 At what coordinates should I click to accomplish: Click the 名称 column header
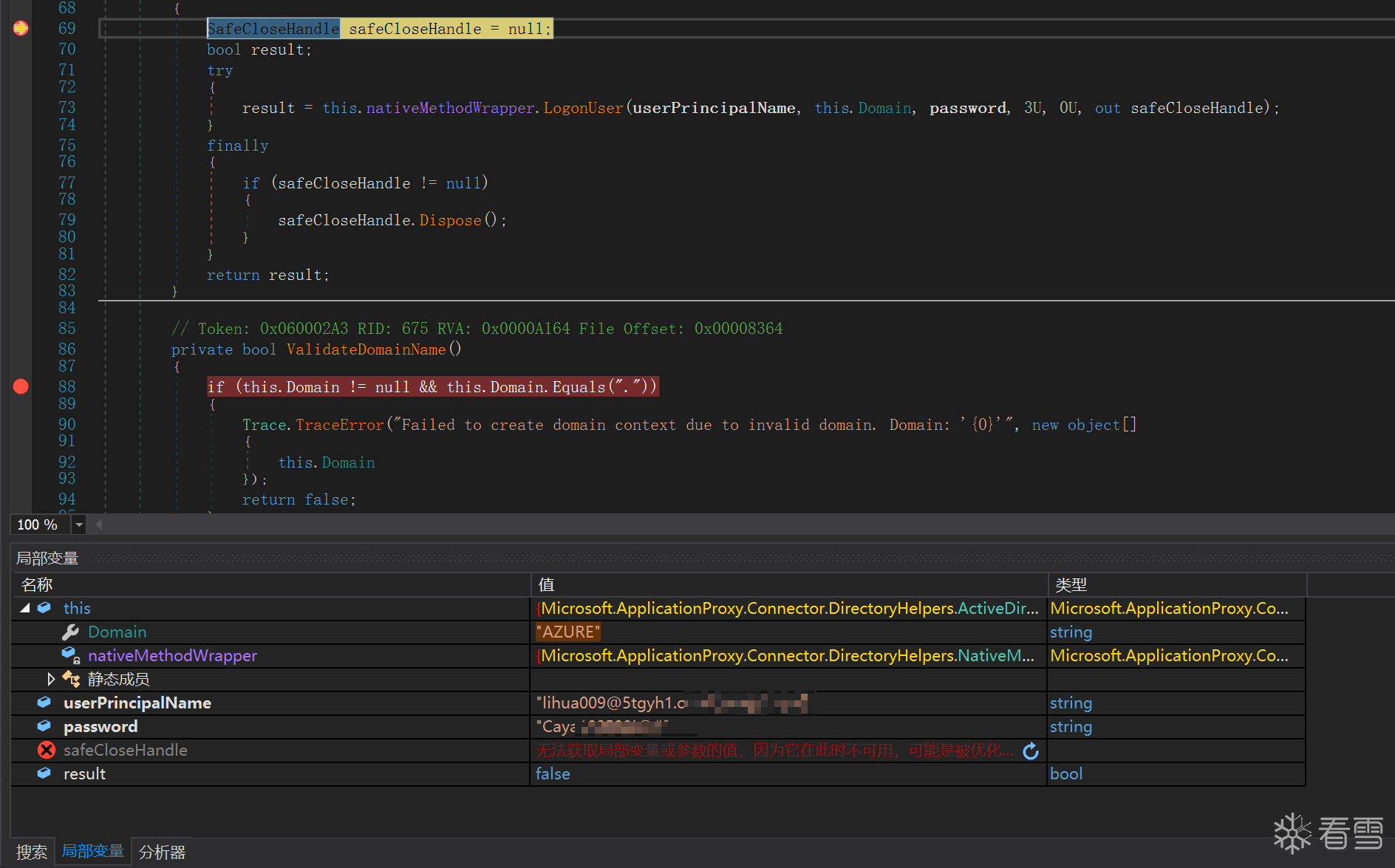[37, 585]
